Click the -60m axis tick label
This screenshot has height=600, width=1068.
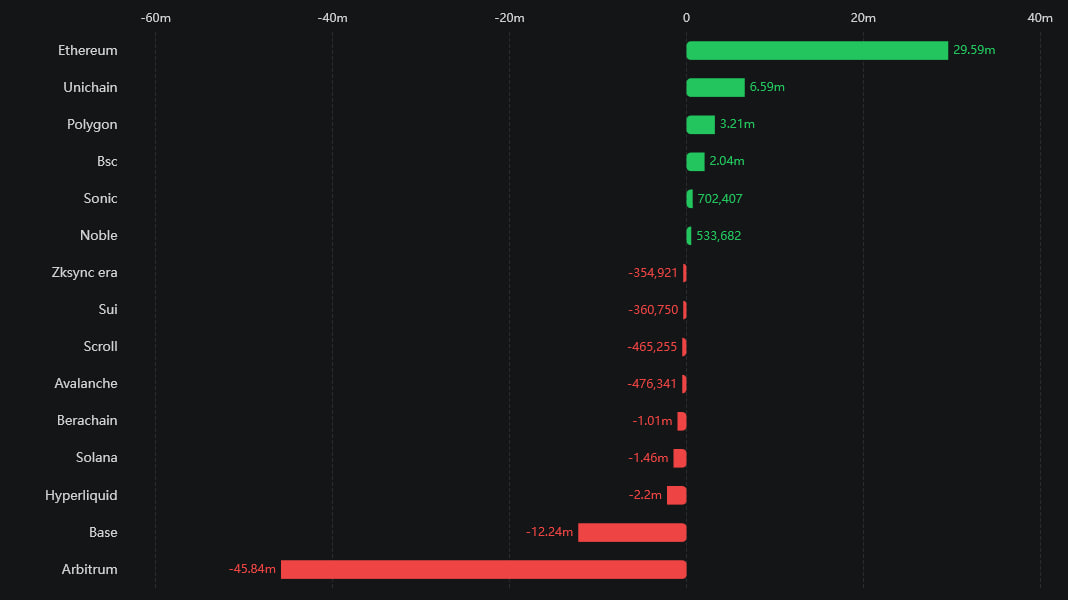[x=155, y=18]
